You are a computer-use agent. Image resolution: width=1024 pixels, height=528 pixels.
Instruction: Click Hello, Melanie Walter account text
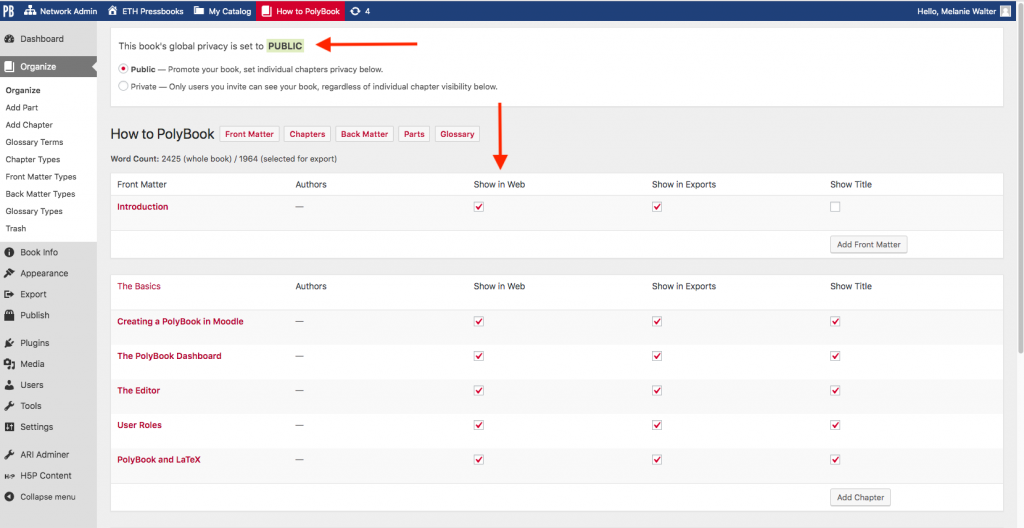[x=957, y=11]
